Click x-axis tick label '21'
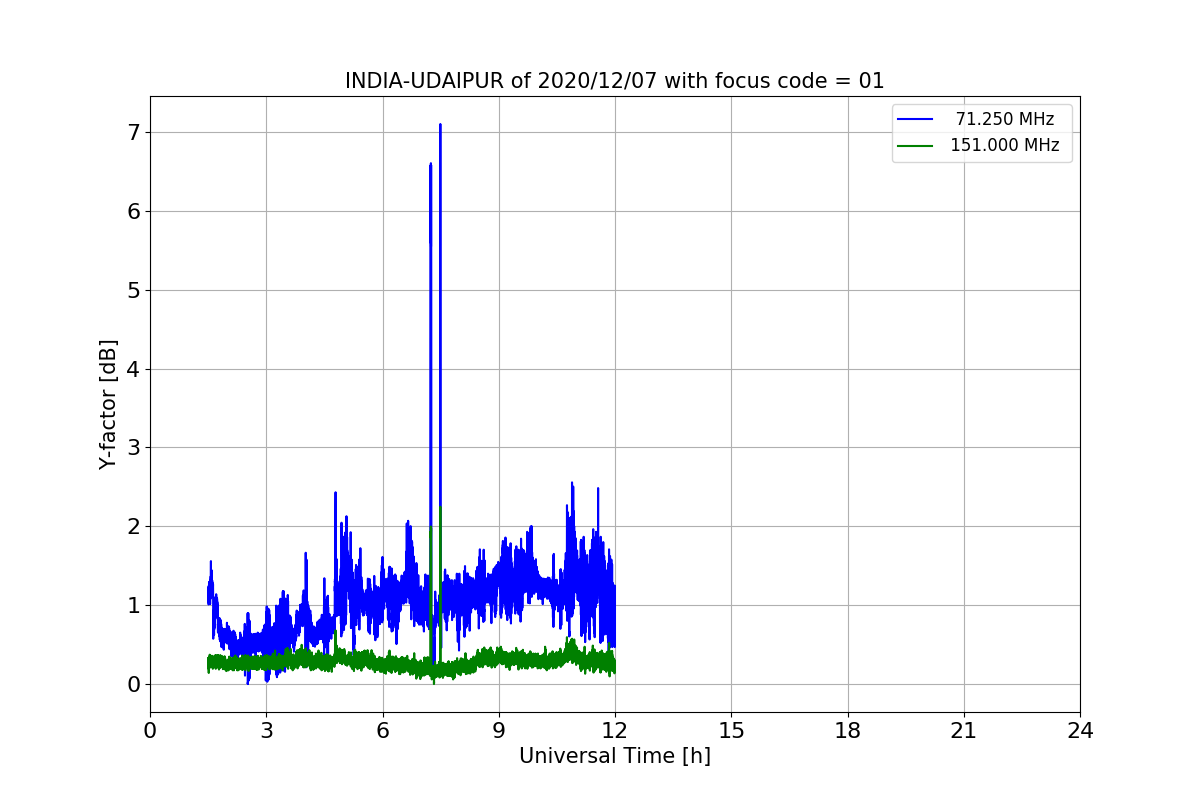 click(x=964, y=731)
